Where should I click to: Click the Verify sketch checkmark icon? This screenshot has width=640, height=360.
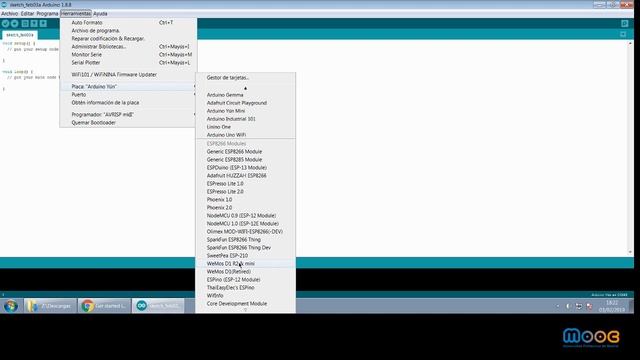pyautogui.click(x=5, y=24)
